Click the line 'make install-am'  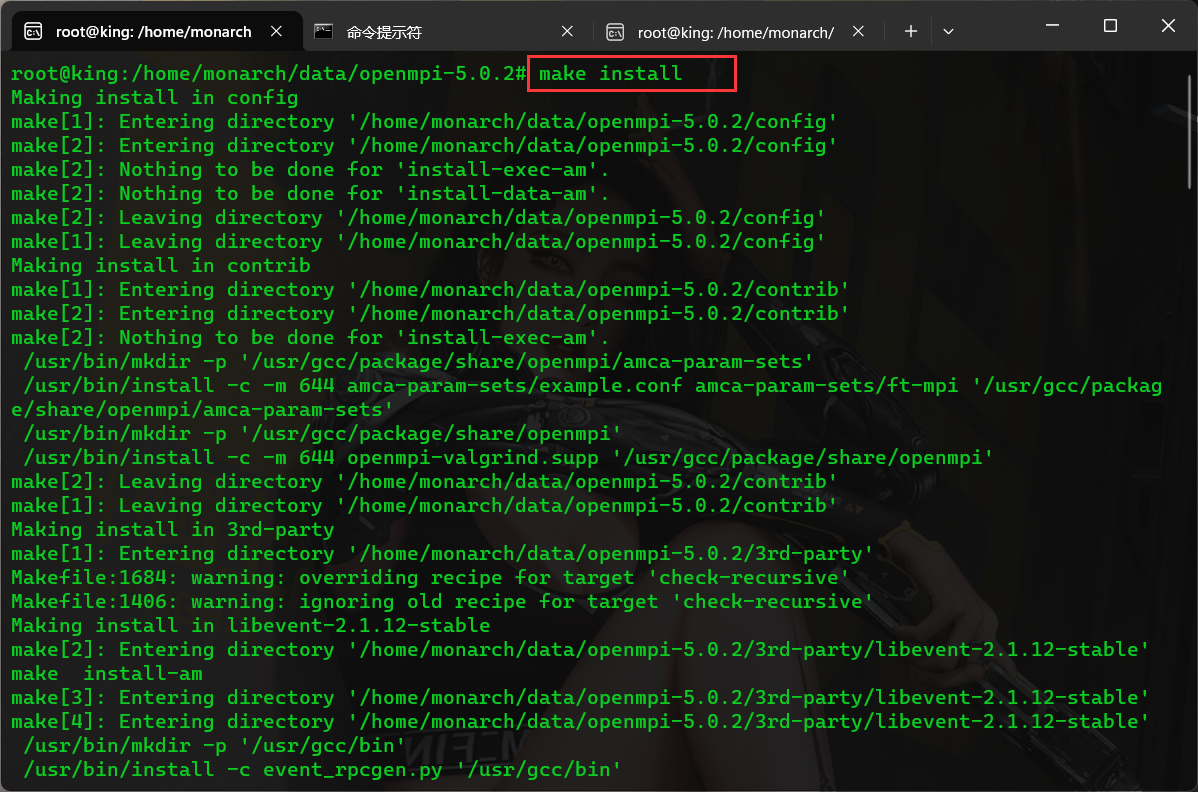point(107,674)
